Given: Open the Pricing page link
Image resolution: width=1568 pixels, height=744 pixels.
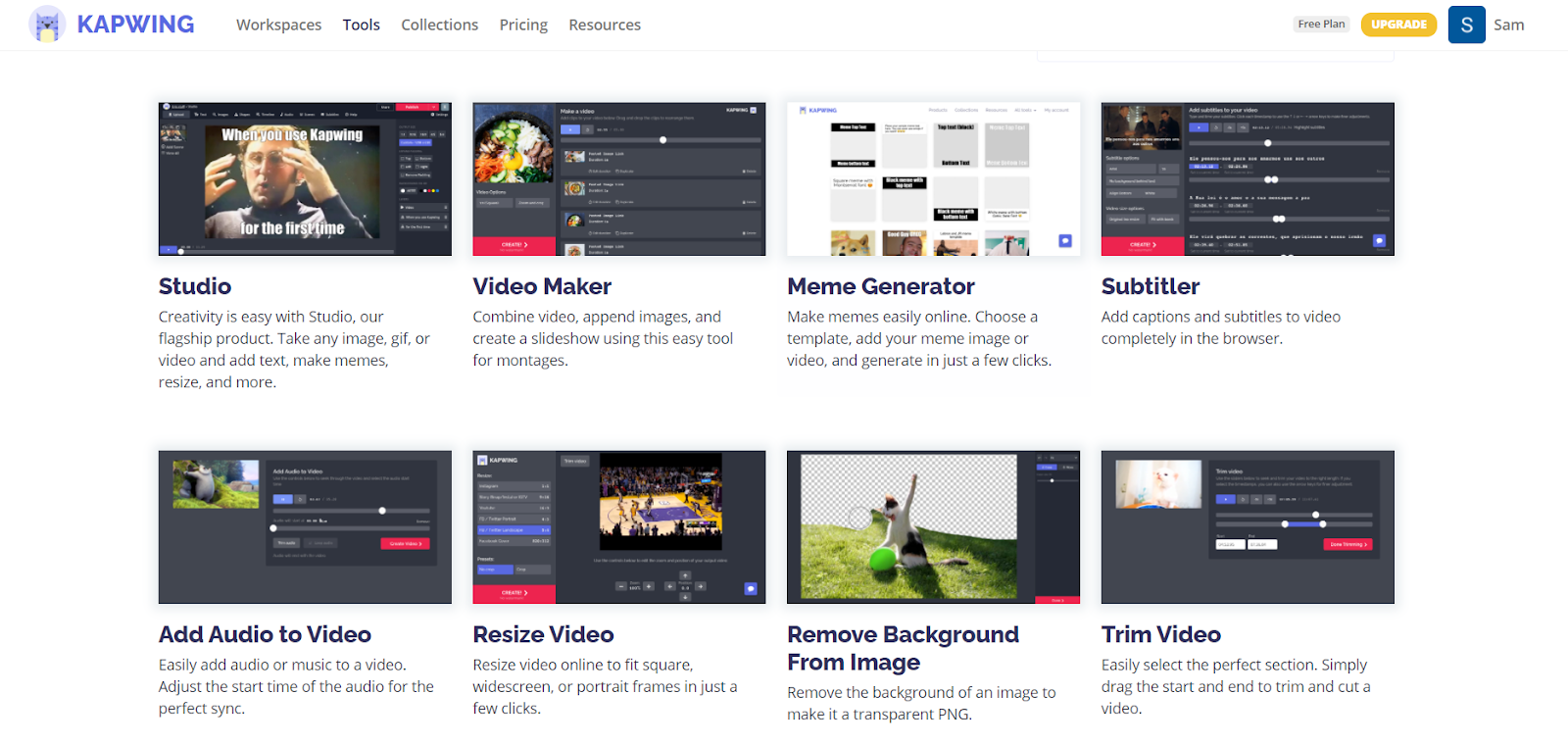Looking at the screenshot, I should 523,25.
